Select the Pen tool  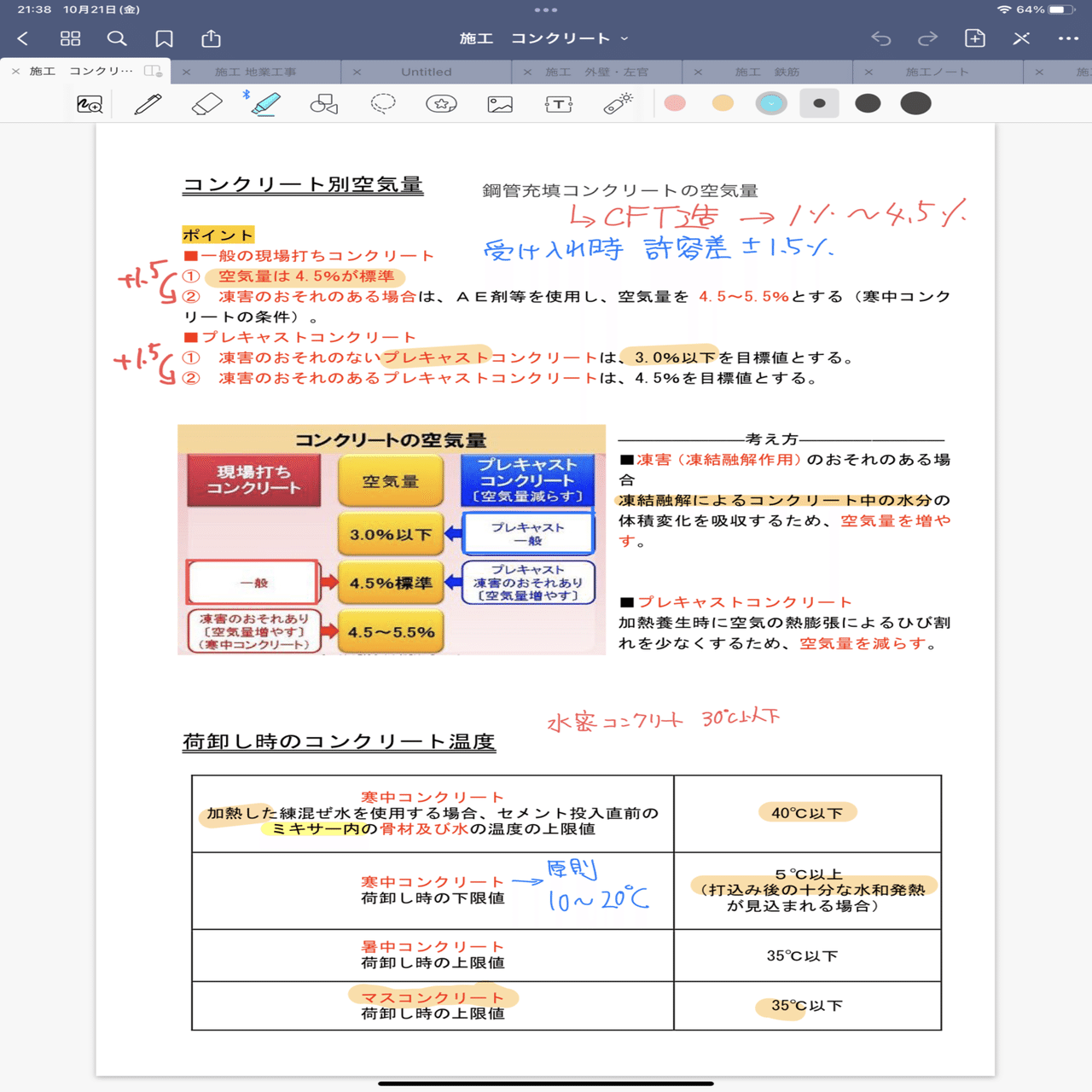146,103
